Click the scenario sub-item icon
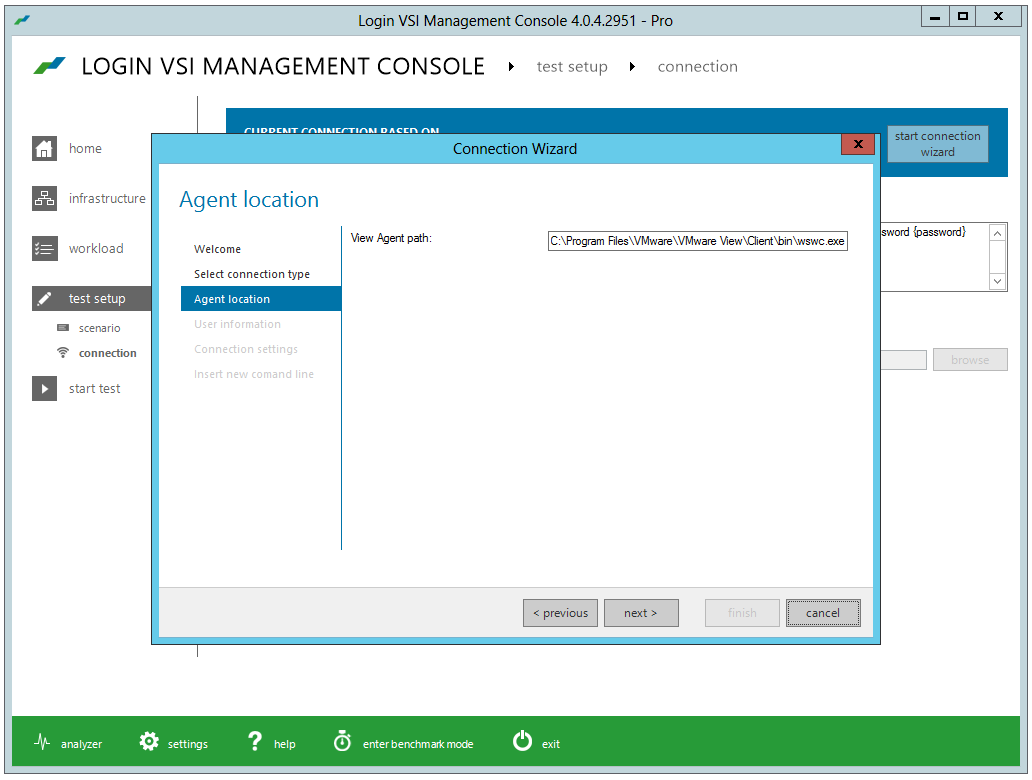Image resolution: width=1032 pixels, height=780 pixels. [x=63, y=328]
